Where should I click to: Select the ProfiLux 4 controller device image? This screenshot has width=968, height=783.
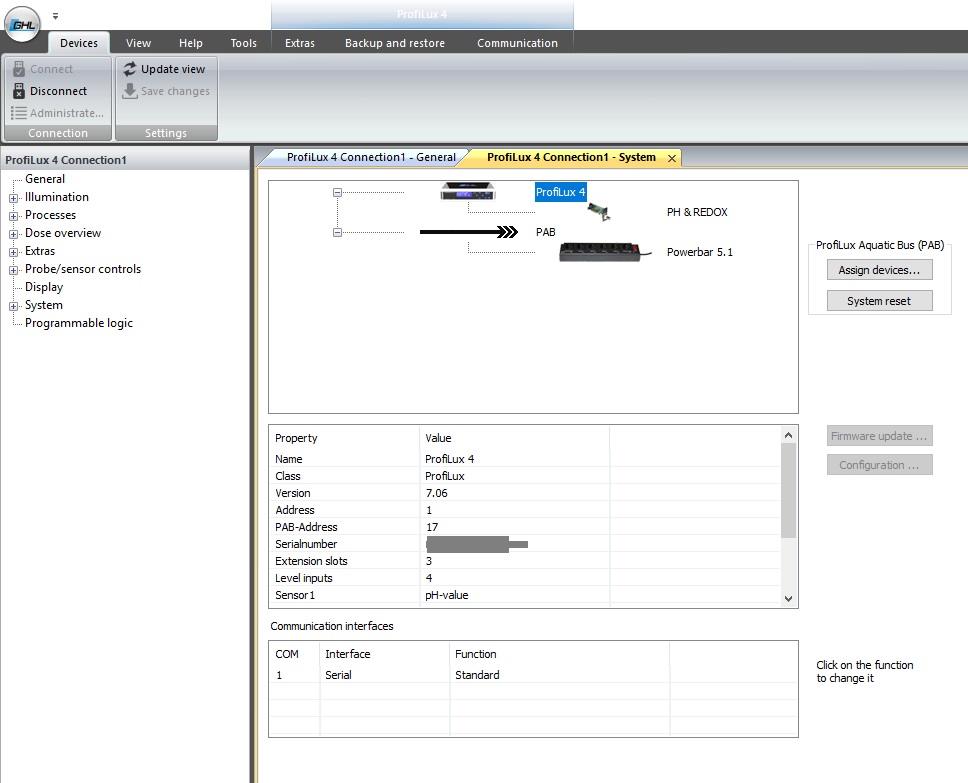coord(468,191)
